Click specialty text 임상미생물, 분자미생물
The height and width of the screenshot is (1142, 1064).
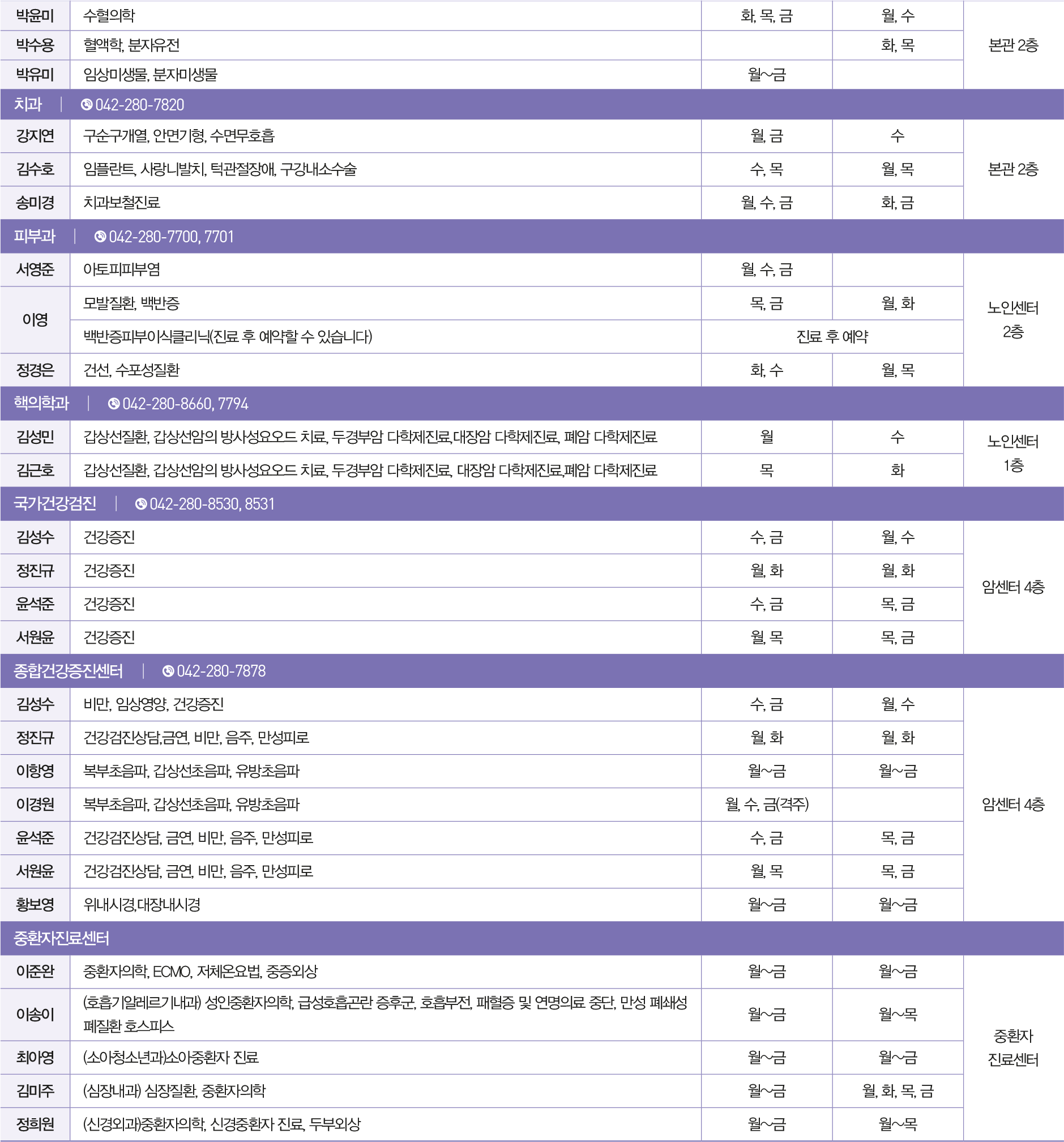[x=151, y=75]
